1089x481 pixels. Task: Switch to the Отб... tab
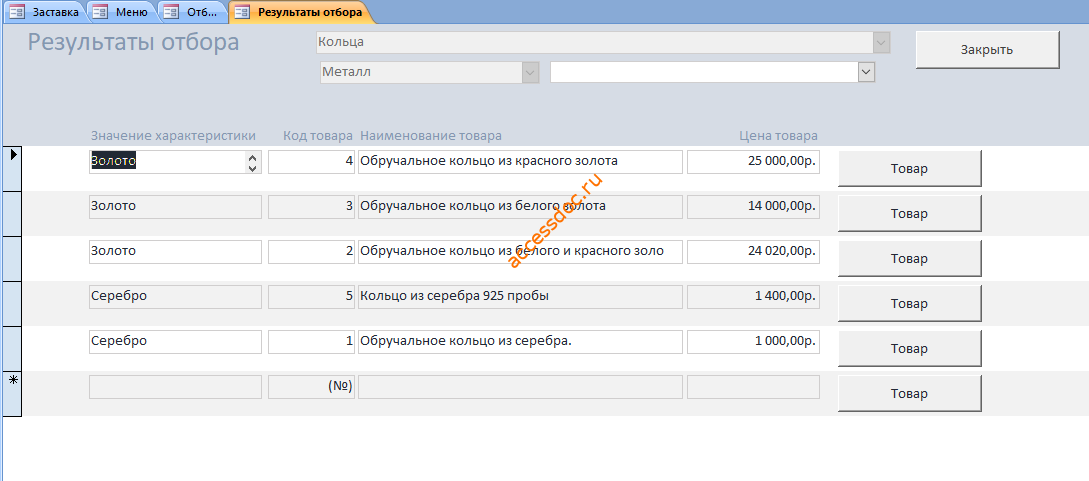click(x=193, y=12)
